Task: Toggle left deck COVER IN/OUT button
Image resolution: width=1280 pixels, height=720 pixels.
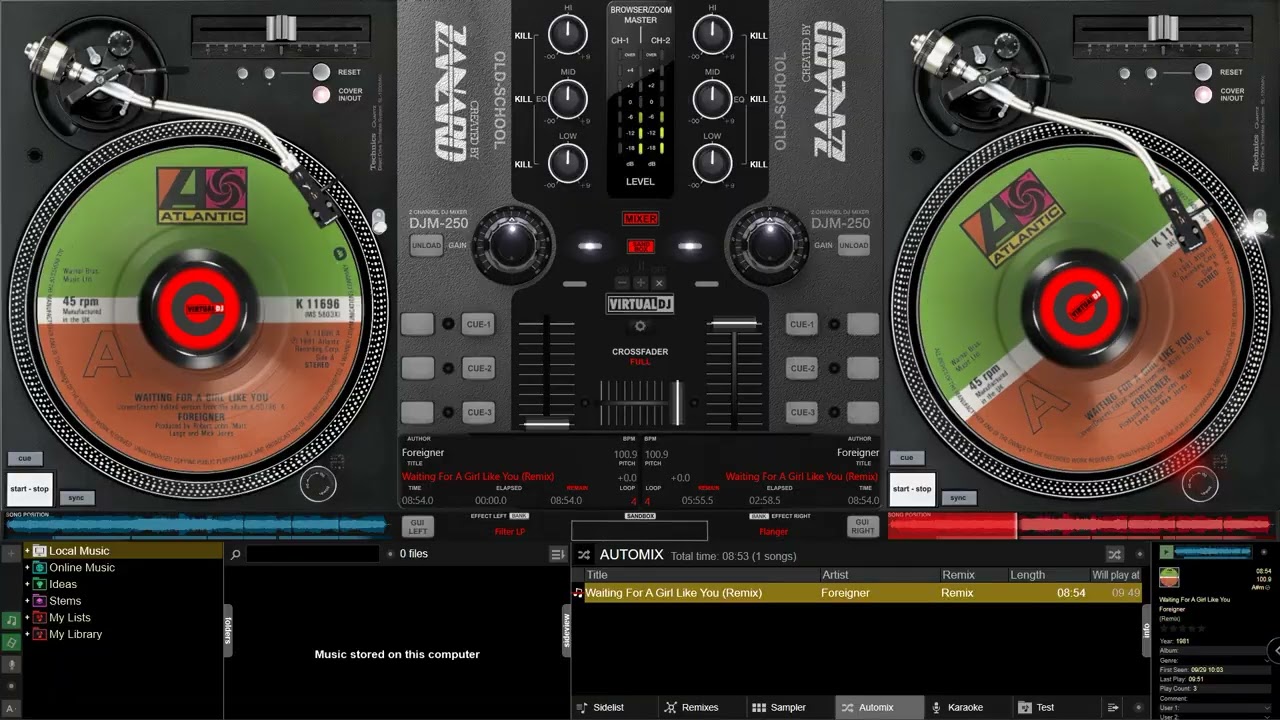Action: pos(321,95)
